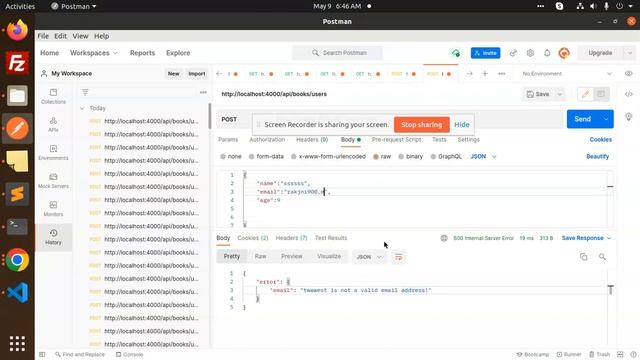
Task: Open Mock Servers sidebar section
Action: tap(53, 181)
